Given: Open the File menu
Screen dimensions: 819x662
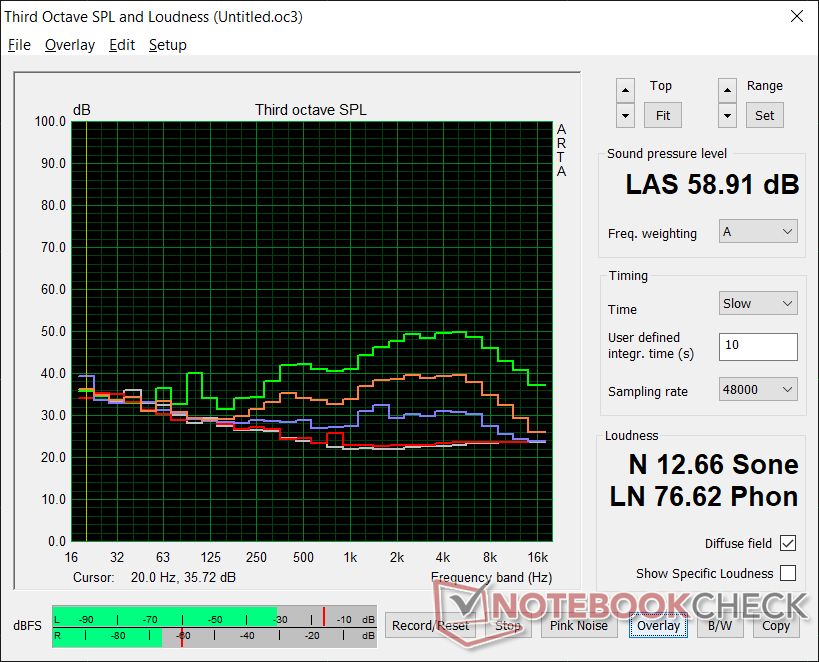Looking at the screenshot, I should pos(19,45).
